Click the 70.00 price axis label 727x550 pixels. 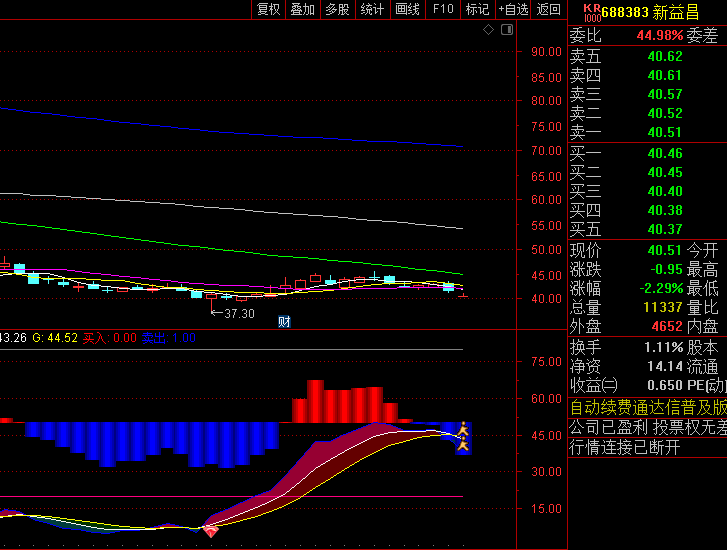click(546, 150)
